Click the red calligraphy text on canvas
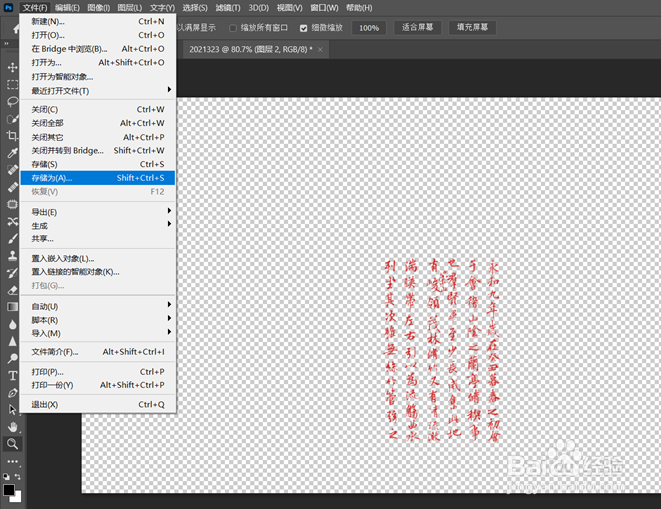 click(x=442, y=350)
